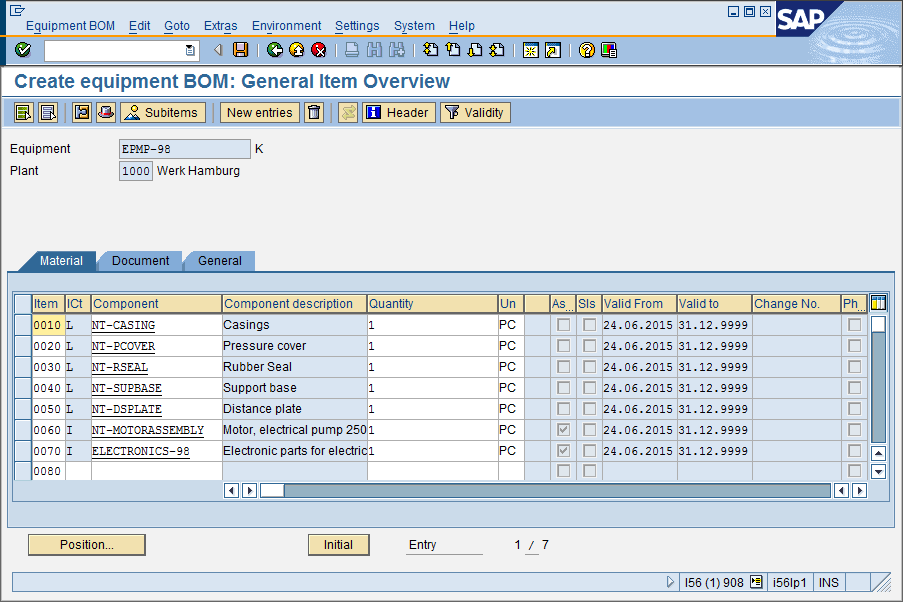Toggle the SIs checkbox for ELECTRONICS-98 row
The height and width of the screenshot is (602, 903).
tap(589, 450)
